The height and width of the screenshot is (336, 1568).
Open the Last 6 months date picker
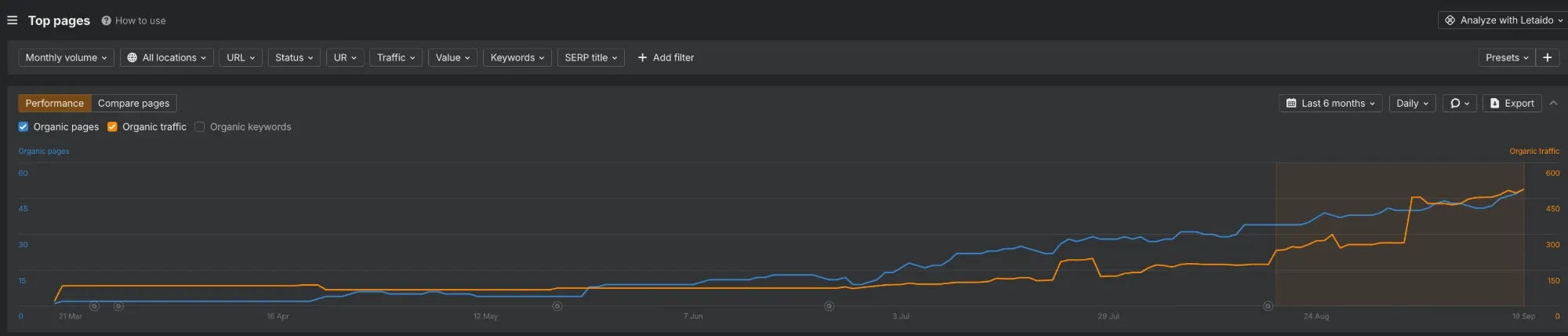tap(1330, 103)
